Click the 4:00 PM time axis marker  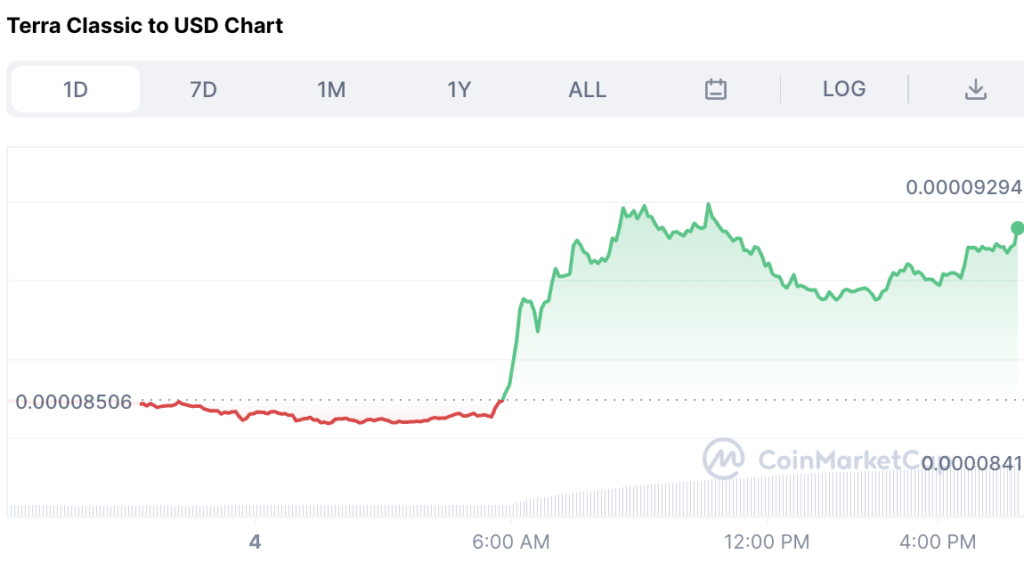pyautogui.click(x=938, y=541)
